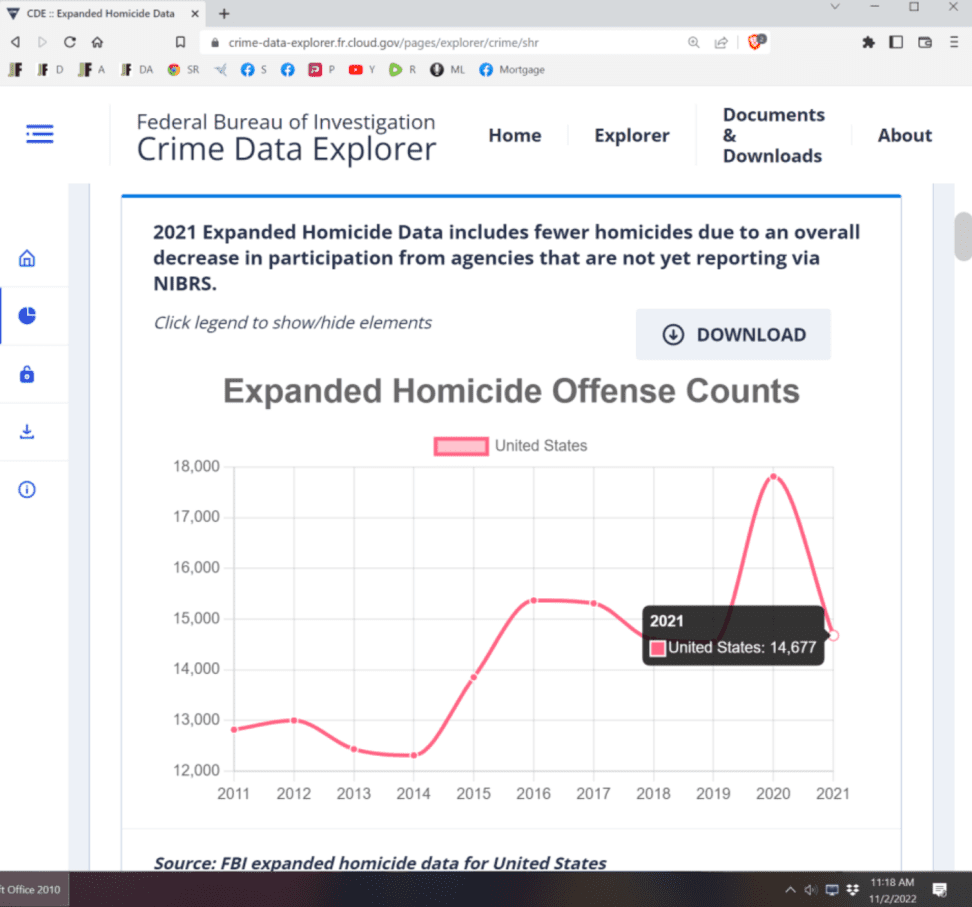The width and height of the screenshot is (972, 907).
Task: Select the pie chart icon in sidebar
Action: 27,316
